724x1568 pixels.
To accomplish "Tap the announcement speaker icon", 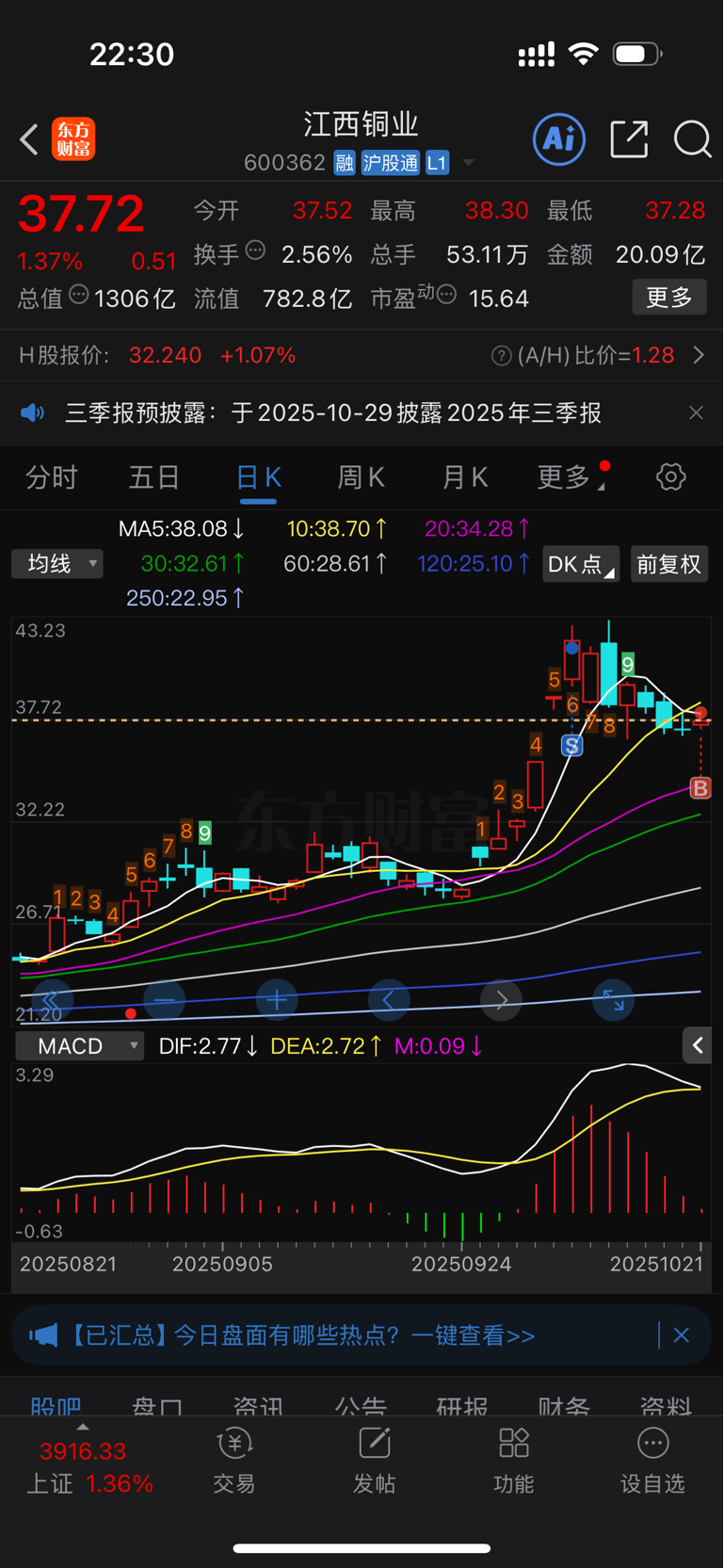I will click(33, 412).
